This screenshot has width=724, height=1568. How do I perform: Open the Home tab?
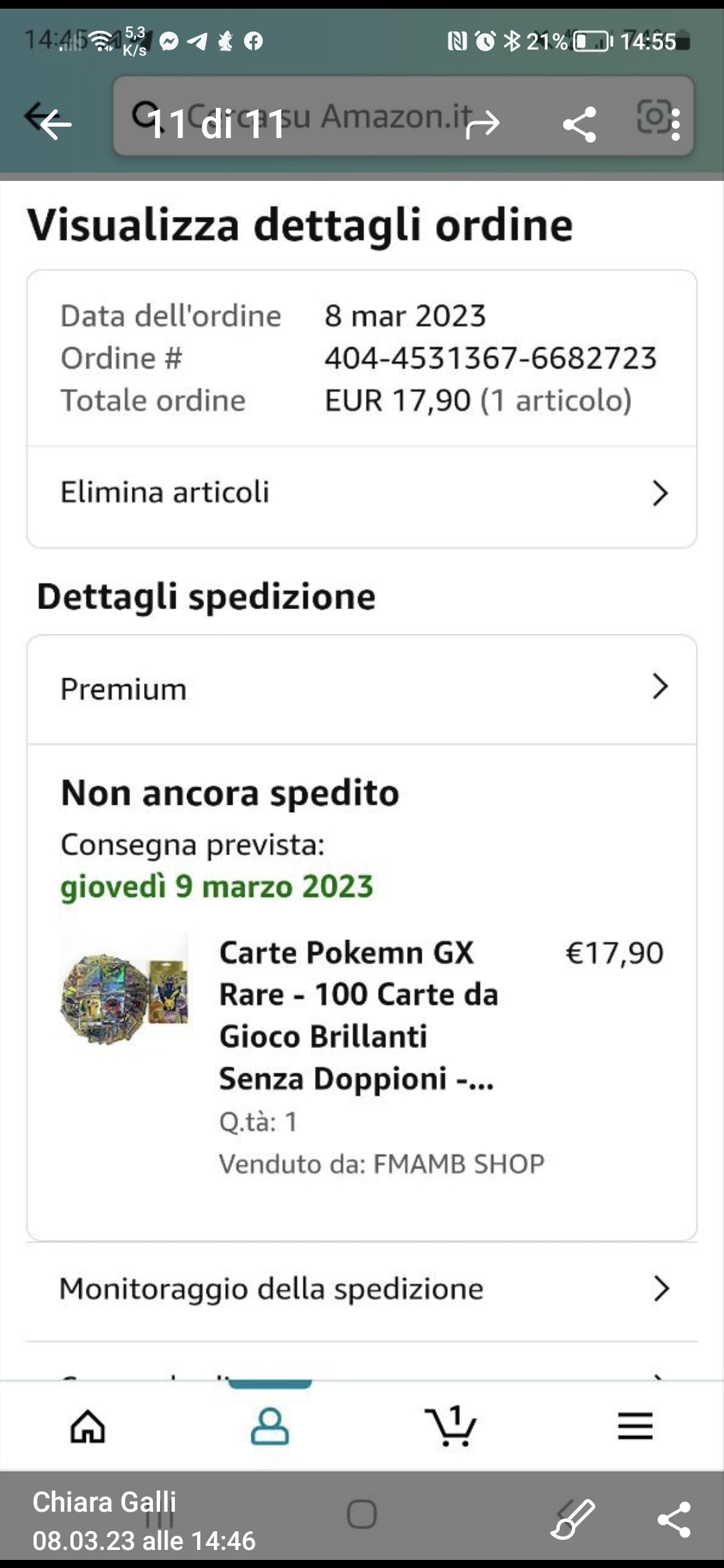(x=88, y=1425)
